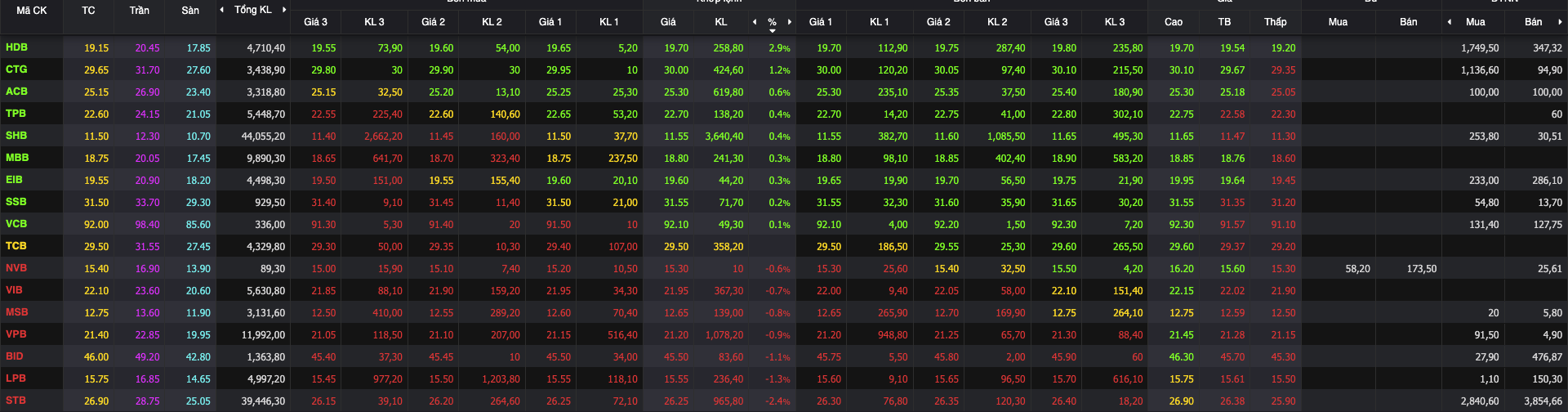This screenshot has height=412, width=1568.
Task: Open the BID stock symbol
Action: coord(15,356)
